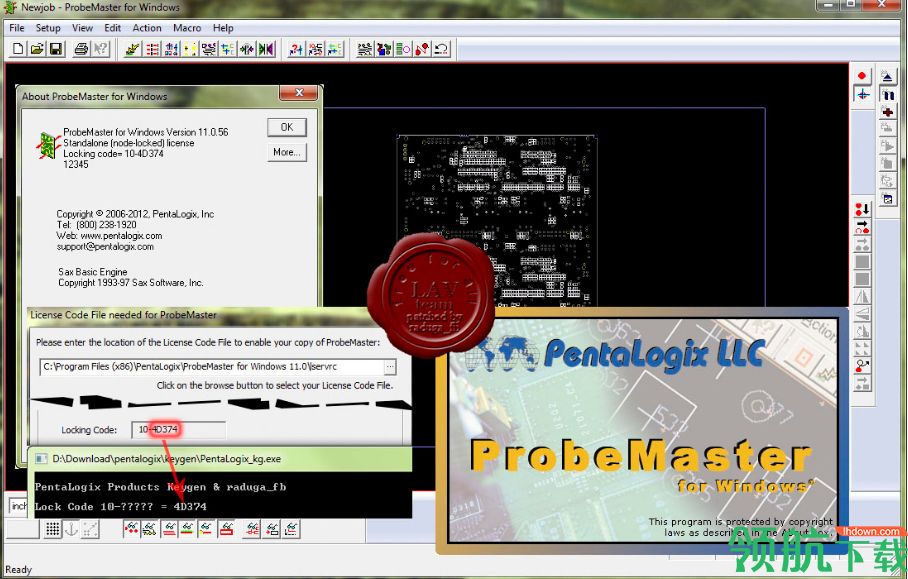908x579 pixels.
Task: Click the ProbeMaster splash screen image
Action: point(643,431)
